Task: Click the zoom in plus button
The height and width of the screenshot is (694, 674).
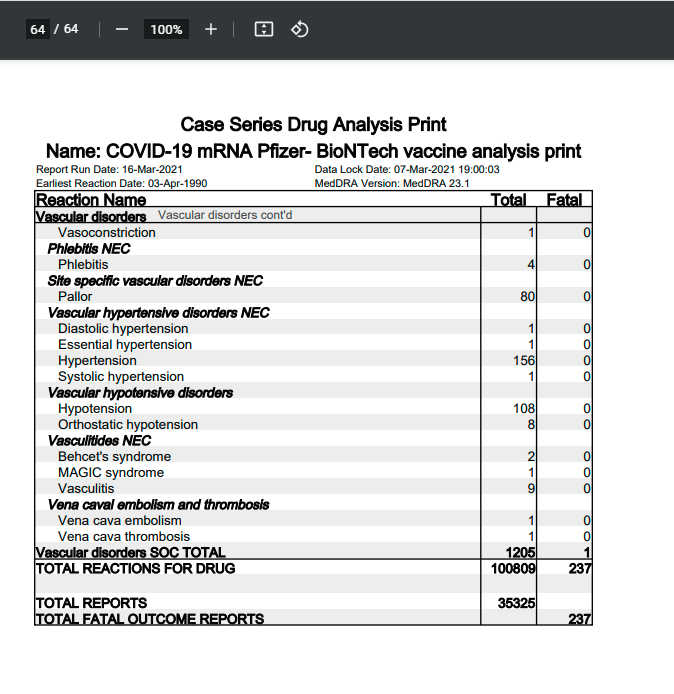Action: 211,30
